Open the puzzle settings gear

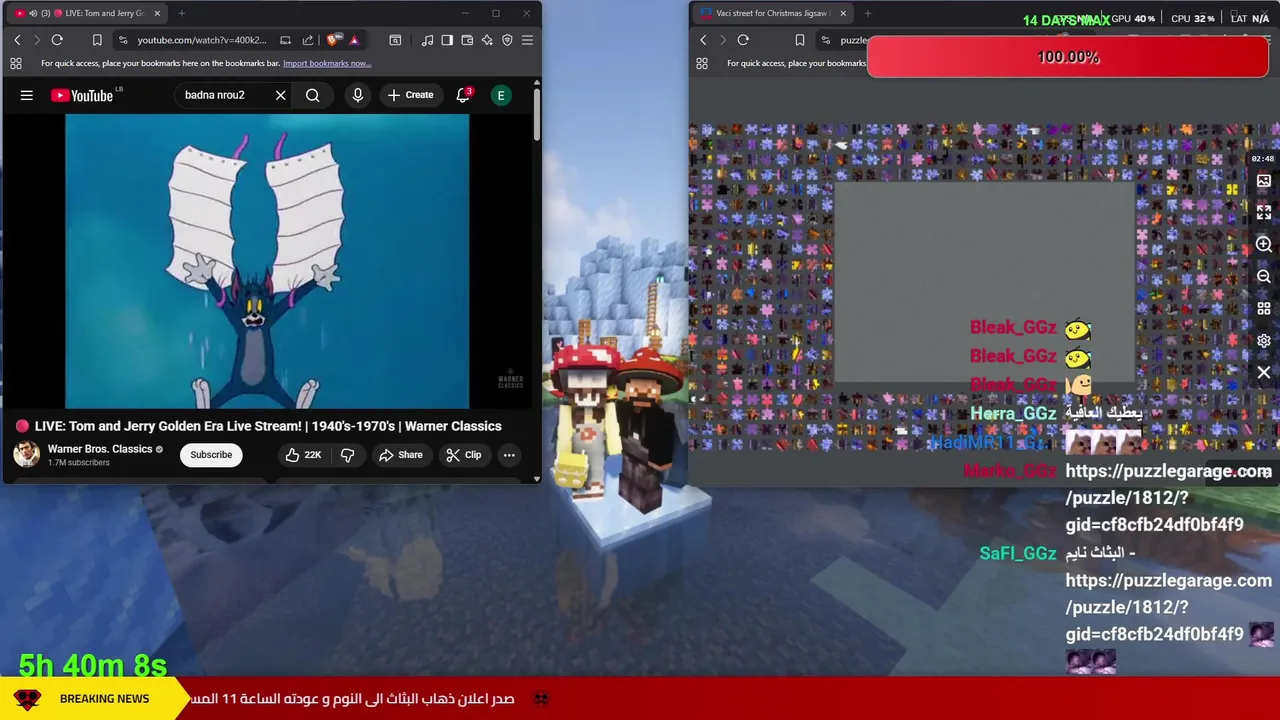pos(1264,341)
